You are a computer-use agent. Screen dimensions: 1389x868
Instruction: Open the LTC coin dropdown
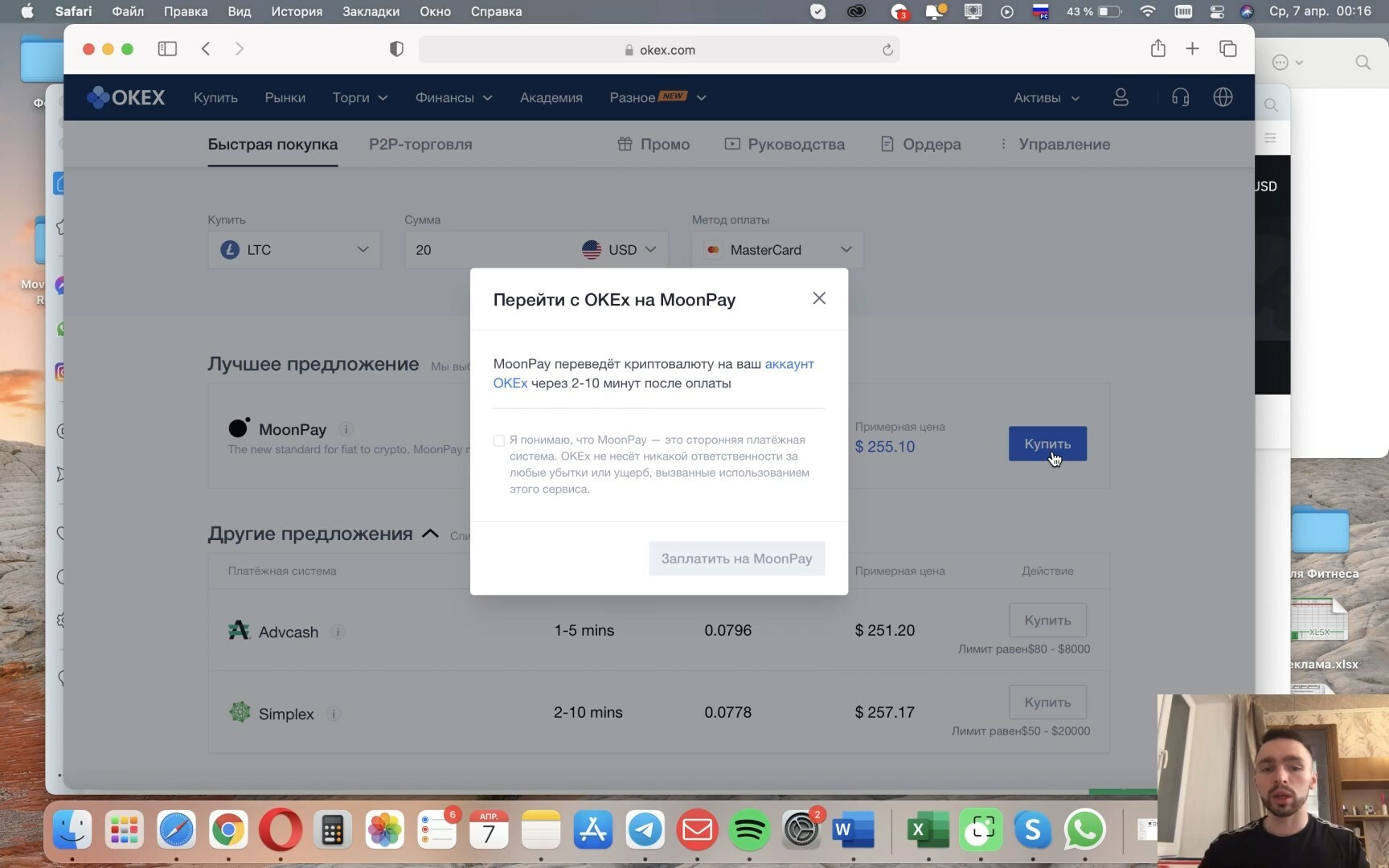pos(294,250)
